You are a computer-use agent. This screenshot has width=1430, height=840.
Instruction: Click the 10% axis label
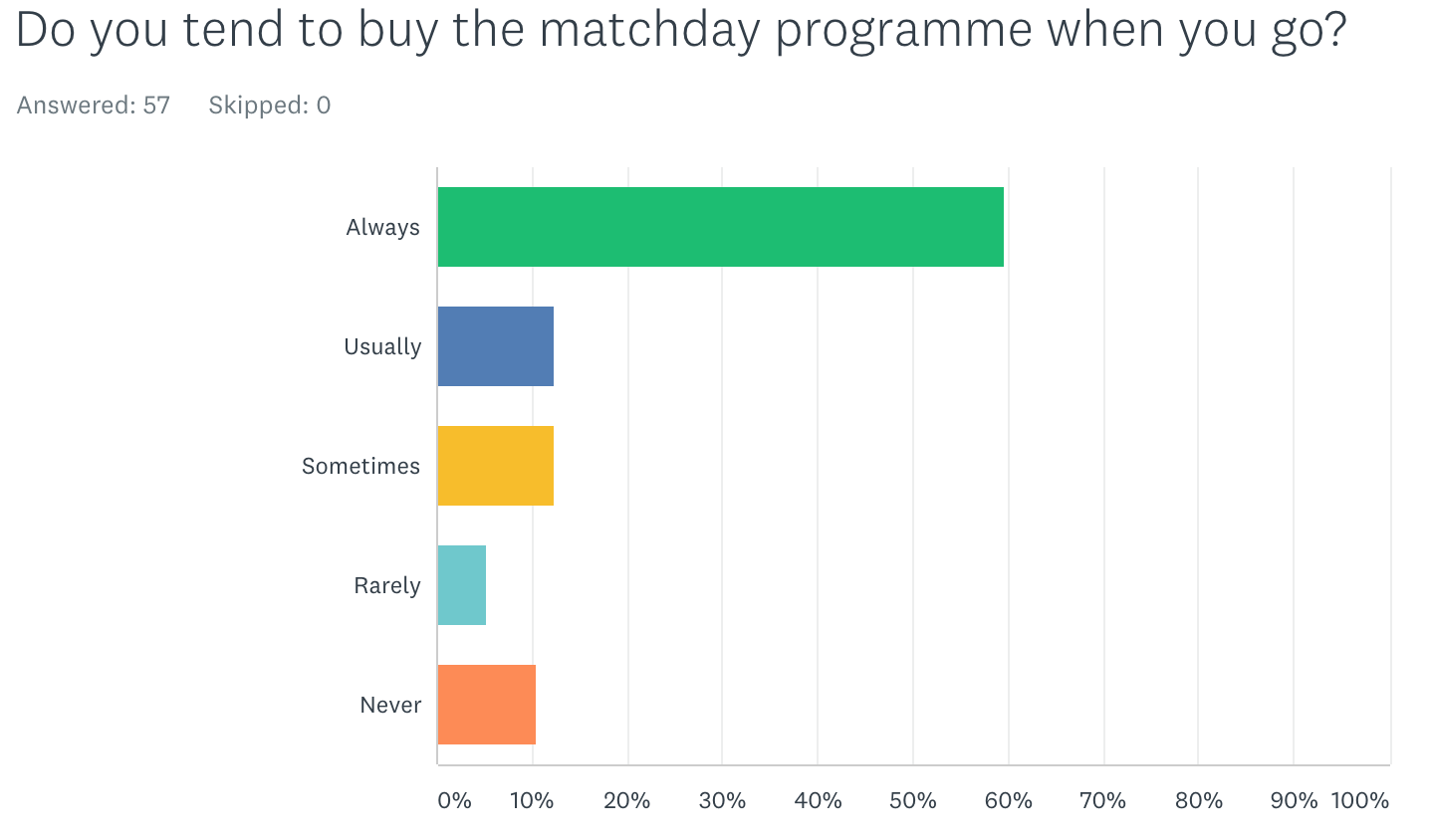click(x=532, y=800)
